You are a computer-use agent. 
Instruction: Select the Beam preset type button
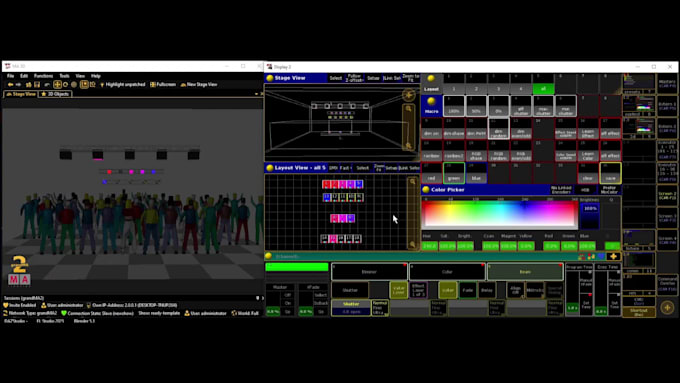click(x=525, y=272)
